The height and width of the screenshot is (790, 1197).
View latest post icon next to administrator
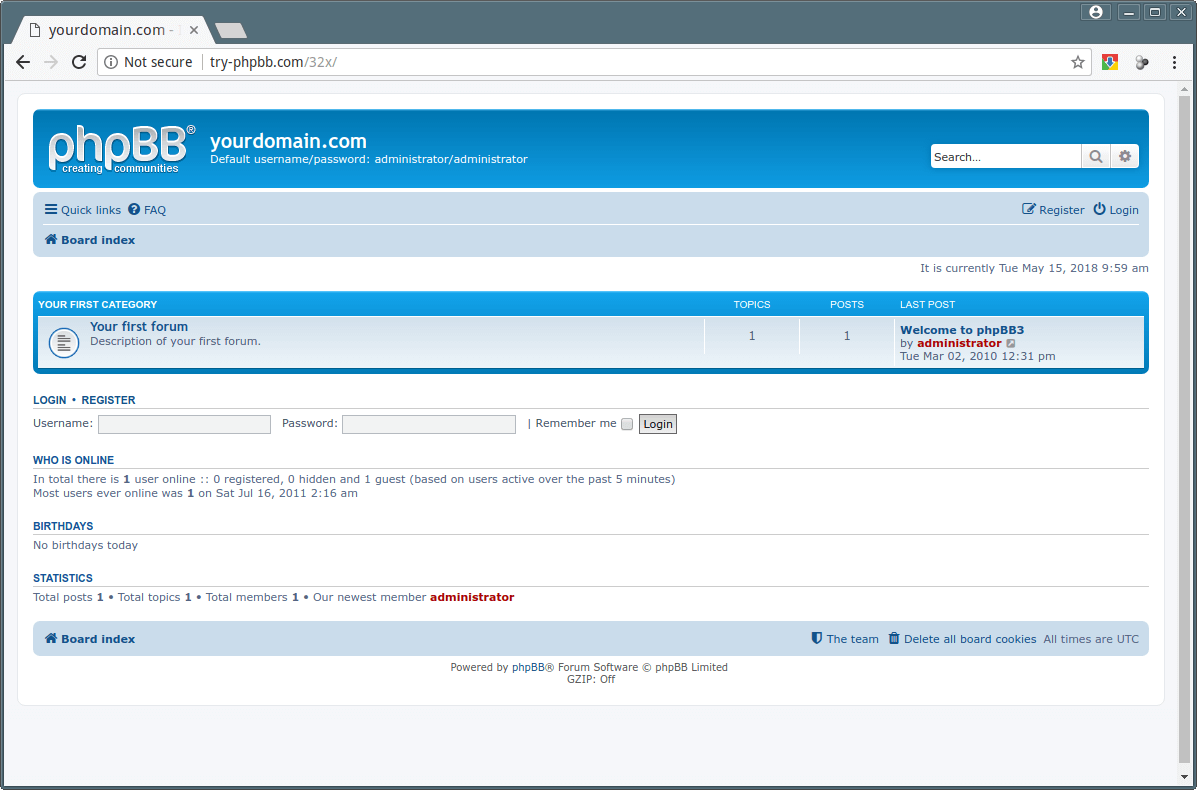(x=1011, y=344)
